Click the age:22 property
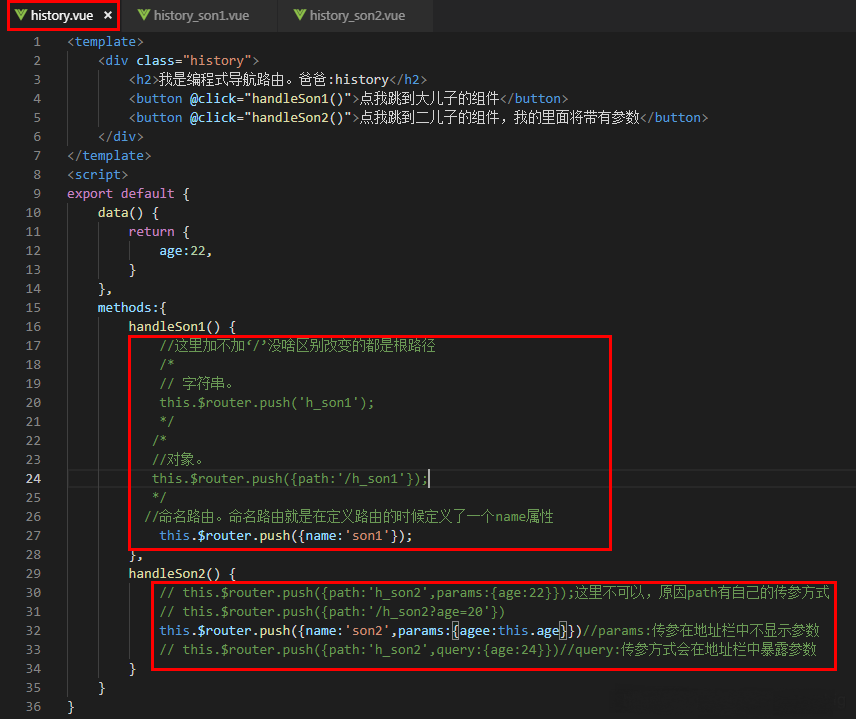856x719 pixels. 186,251
